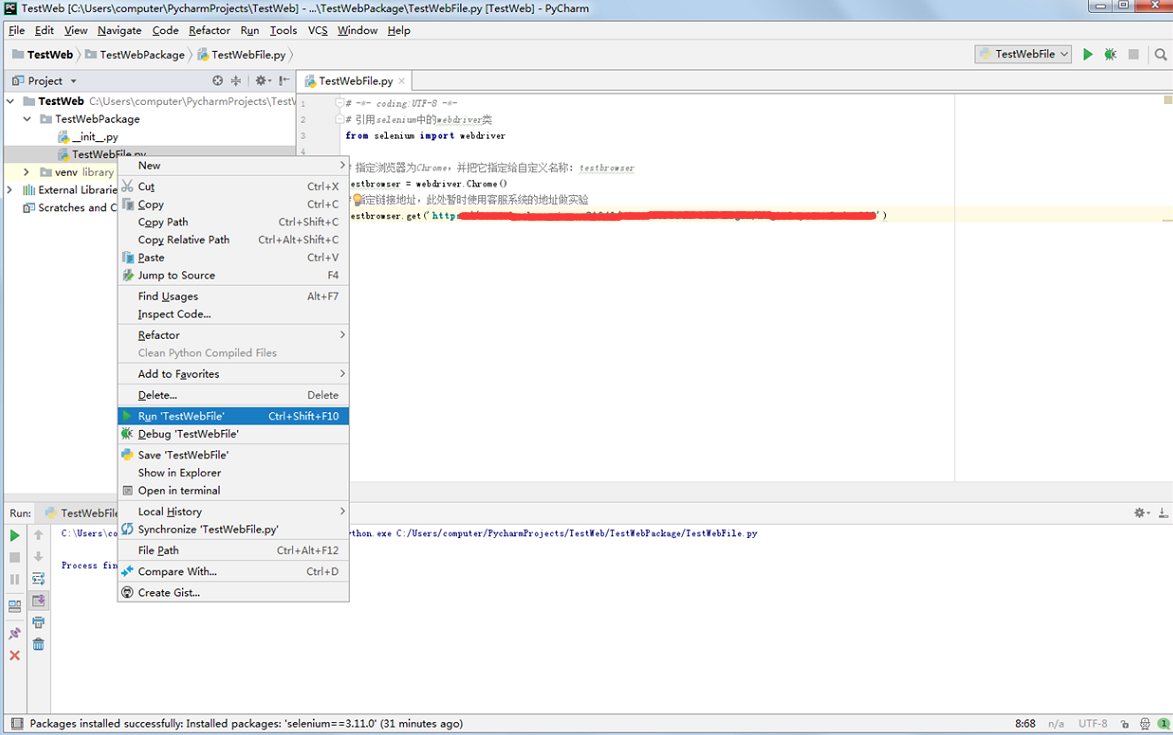Screen dimensions: 1173x735
Task: Click the yellow warning marker on editor stripe
Action: (1167, 100)
